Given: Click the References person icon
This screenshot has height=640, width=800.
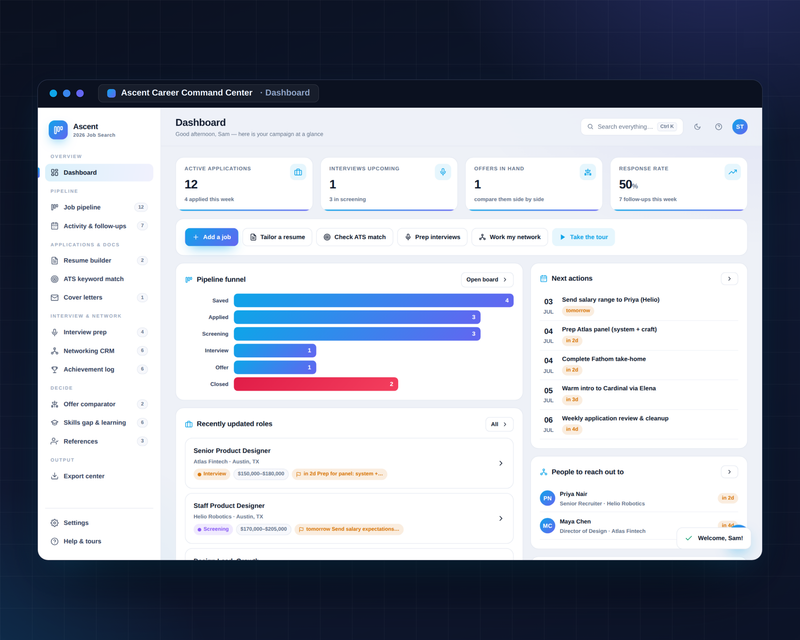Looking at the screenshot, I should pos(55,441).
